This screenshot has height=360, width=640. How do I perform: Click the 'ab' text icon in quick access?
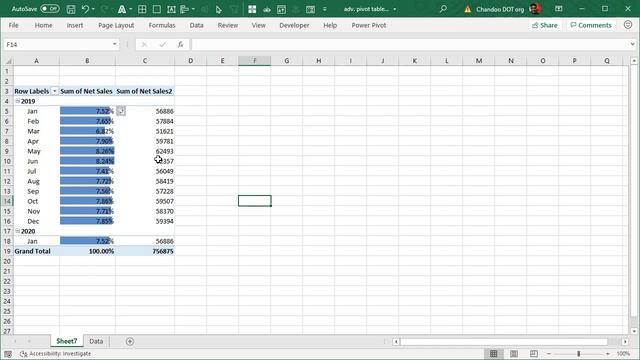267,9
